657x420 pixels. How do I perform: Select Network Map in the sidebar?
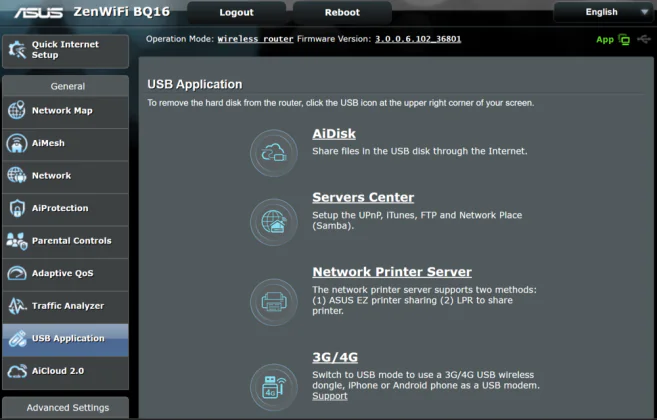(65, 111)
